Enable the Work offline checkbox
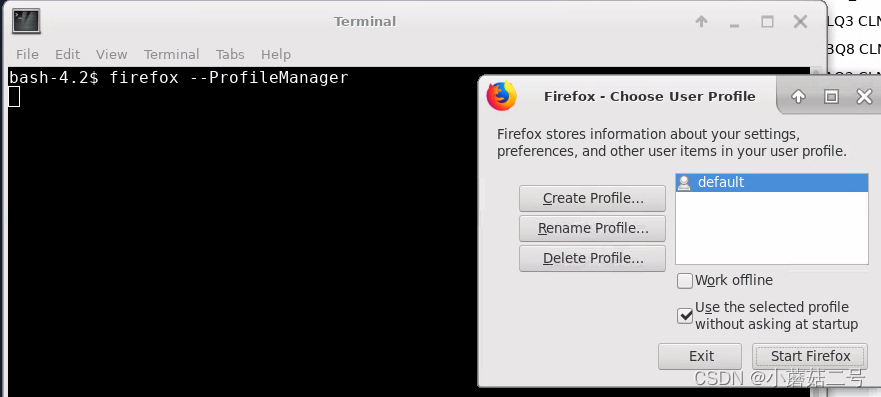This screenshot has width=881, height=397. tap(685, 280)
